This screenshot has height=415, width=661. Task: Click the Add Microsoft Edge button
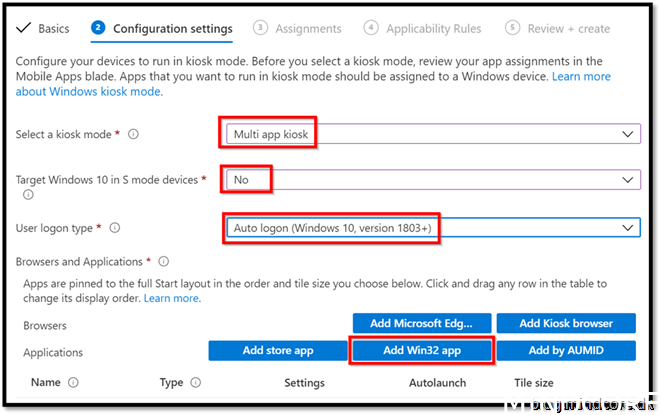pyautogui.click(x=421, y=323)
